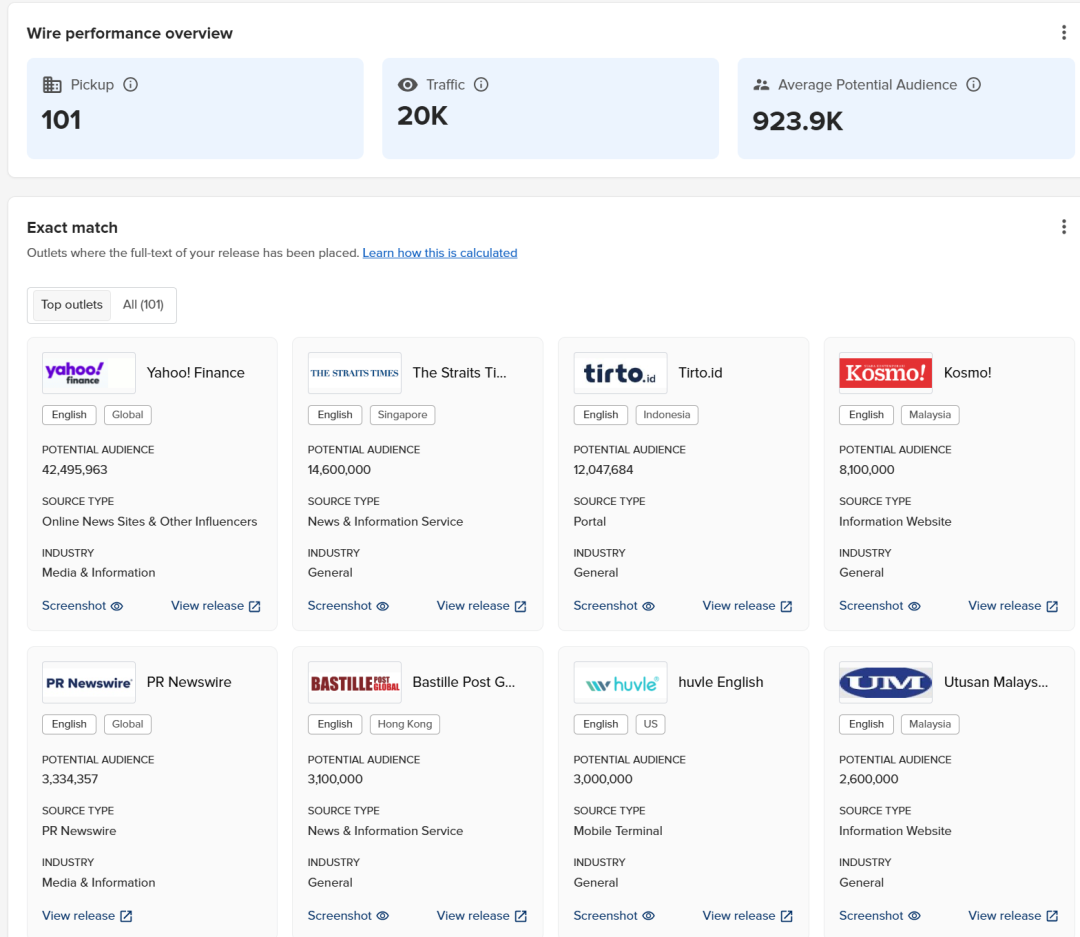The width and height of the screenshot is (1080, 937).
Task: Click the Mobile Terminal source type
Action: coord(618,831)
